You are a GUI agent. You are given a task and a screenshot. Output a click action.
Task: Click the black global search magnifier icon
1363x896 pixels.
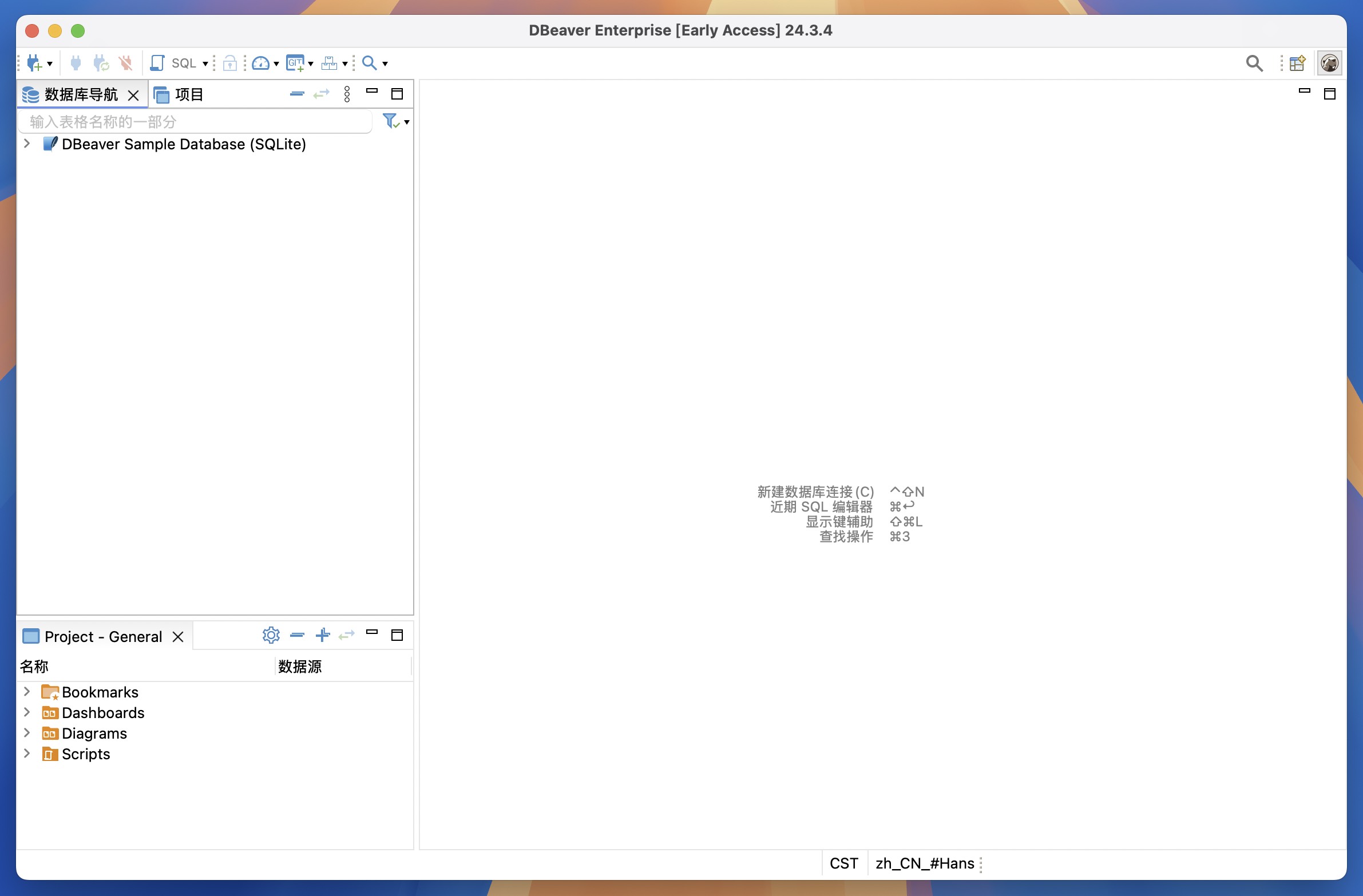[x=1254, y=63]
